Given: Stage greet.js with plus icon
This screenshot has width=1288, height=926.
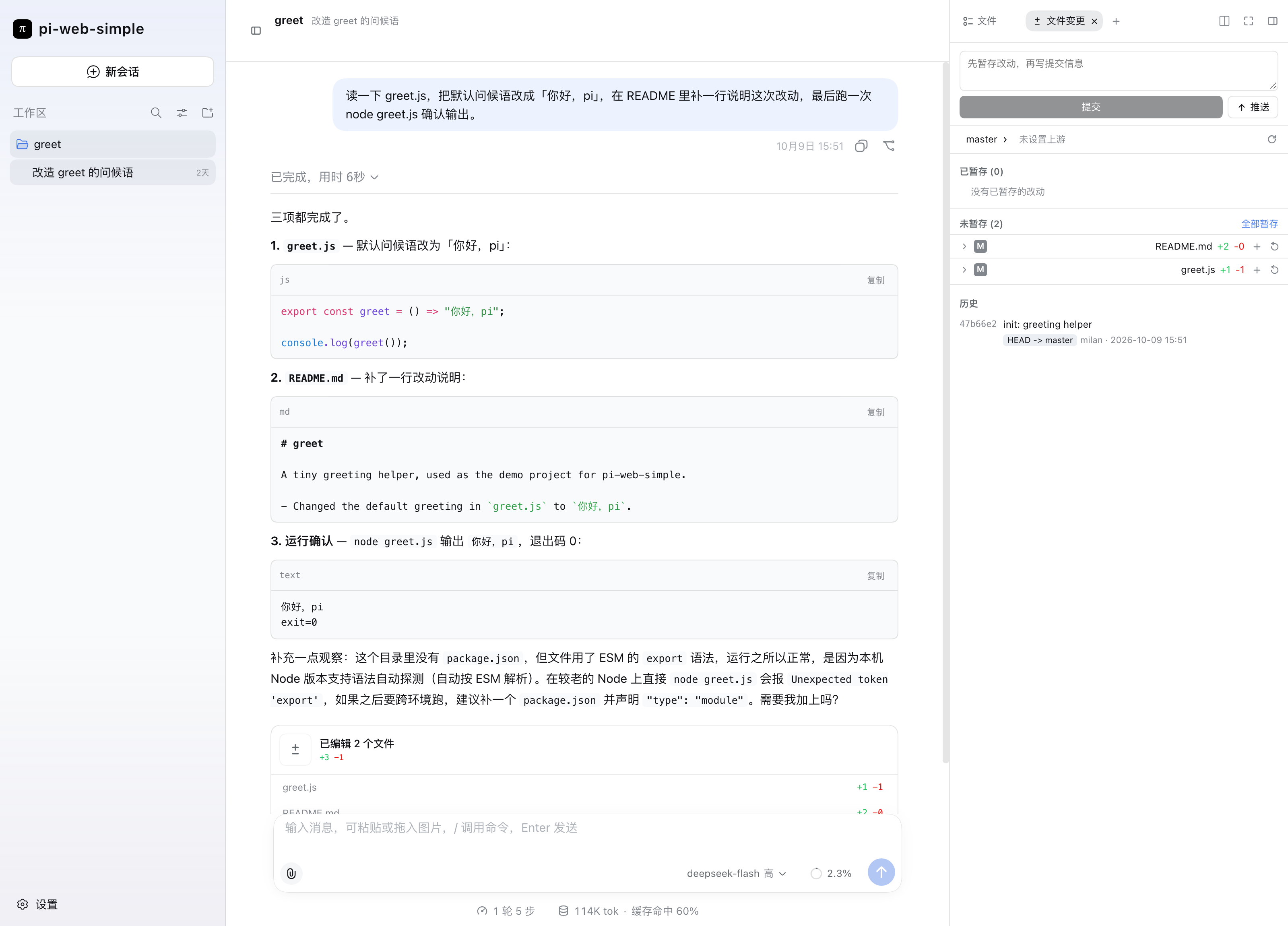Looking at the screenshot, I should 1257,270.
